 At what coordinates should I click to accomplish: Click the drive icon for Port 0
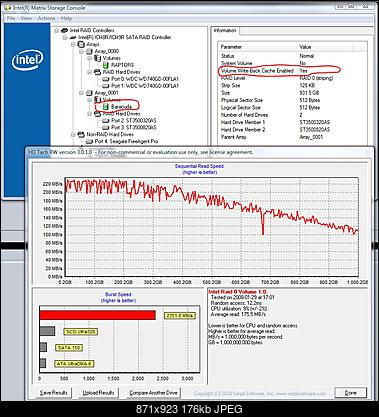tap(106, 79)
